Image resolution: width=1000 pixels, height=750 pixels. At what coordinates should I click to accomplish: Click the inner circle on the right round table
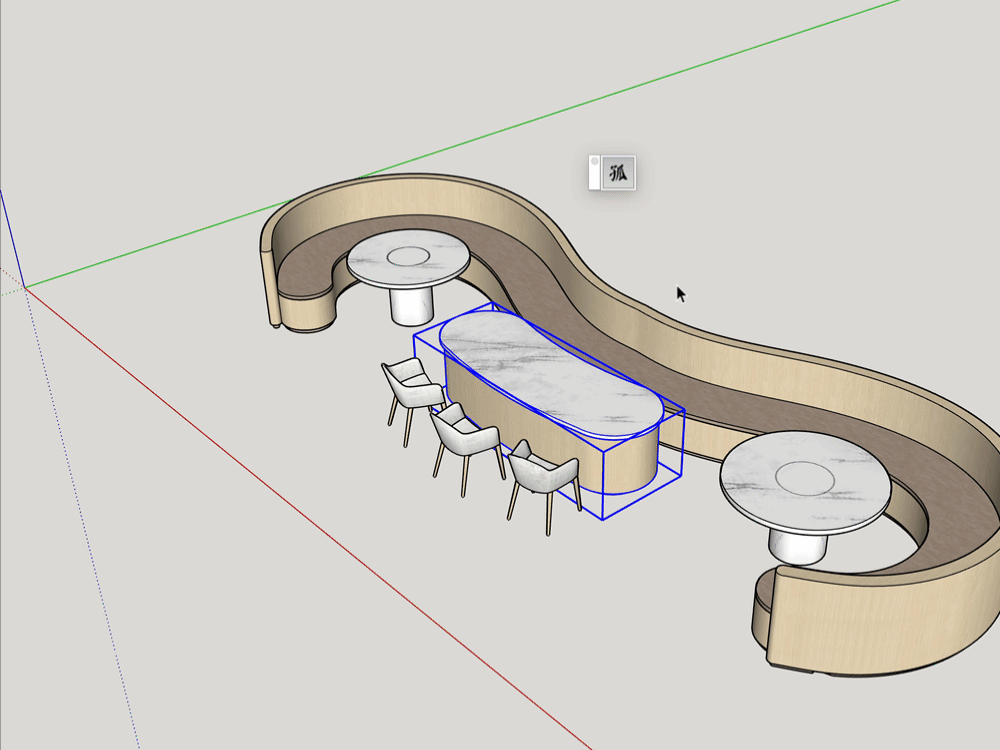(x=804, y=477)
